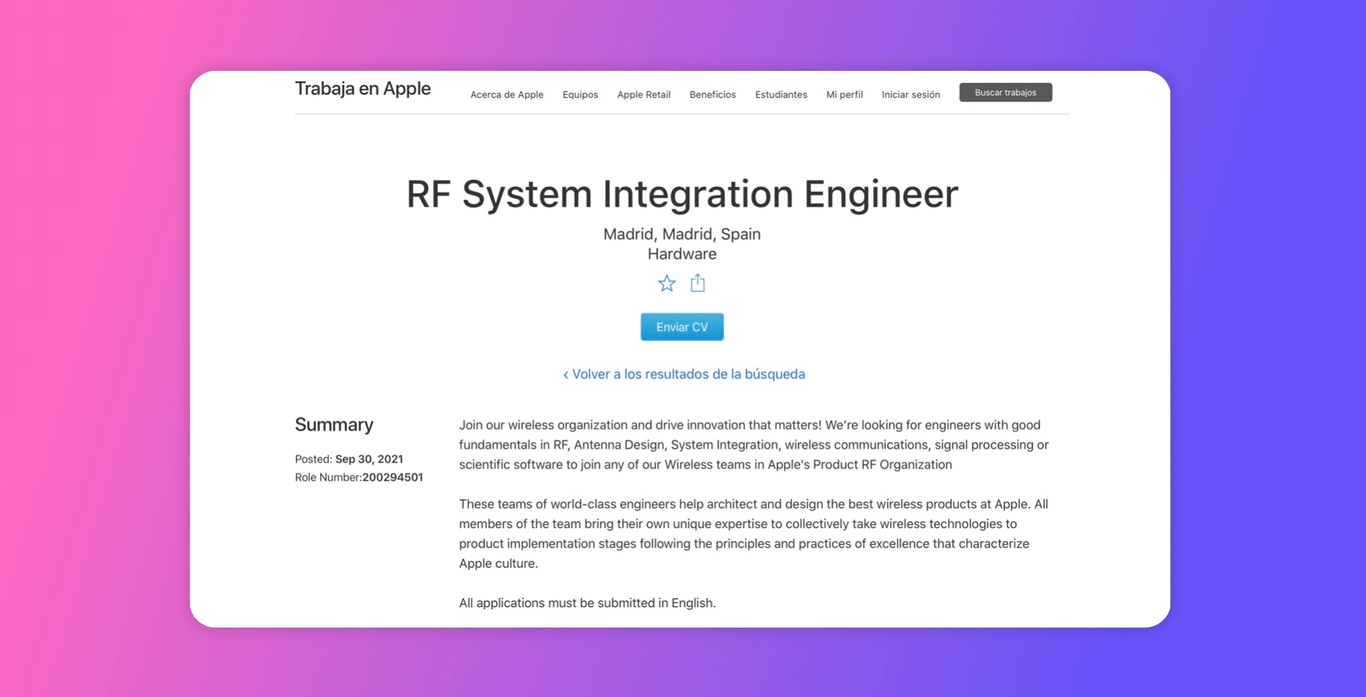Click the Summary section heading
Viewport: 1366px width, 697px height.
tap(334, 424)
